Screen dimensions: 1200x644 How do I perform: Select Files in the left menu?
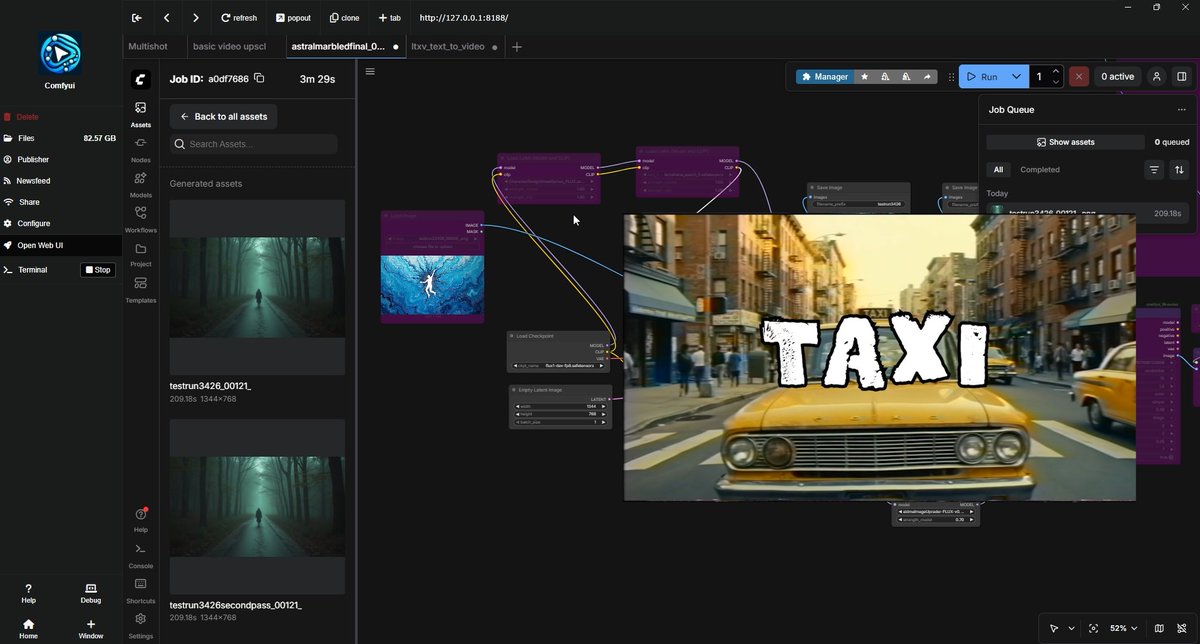(x=60, y=138)
